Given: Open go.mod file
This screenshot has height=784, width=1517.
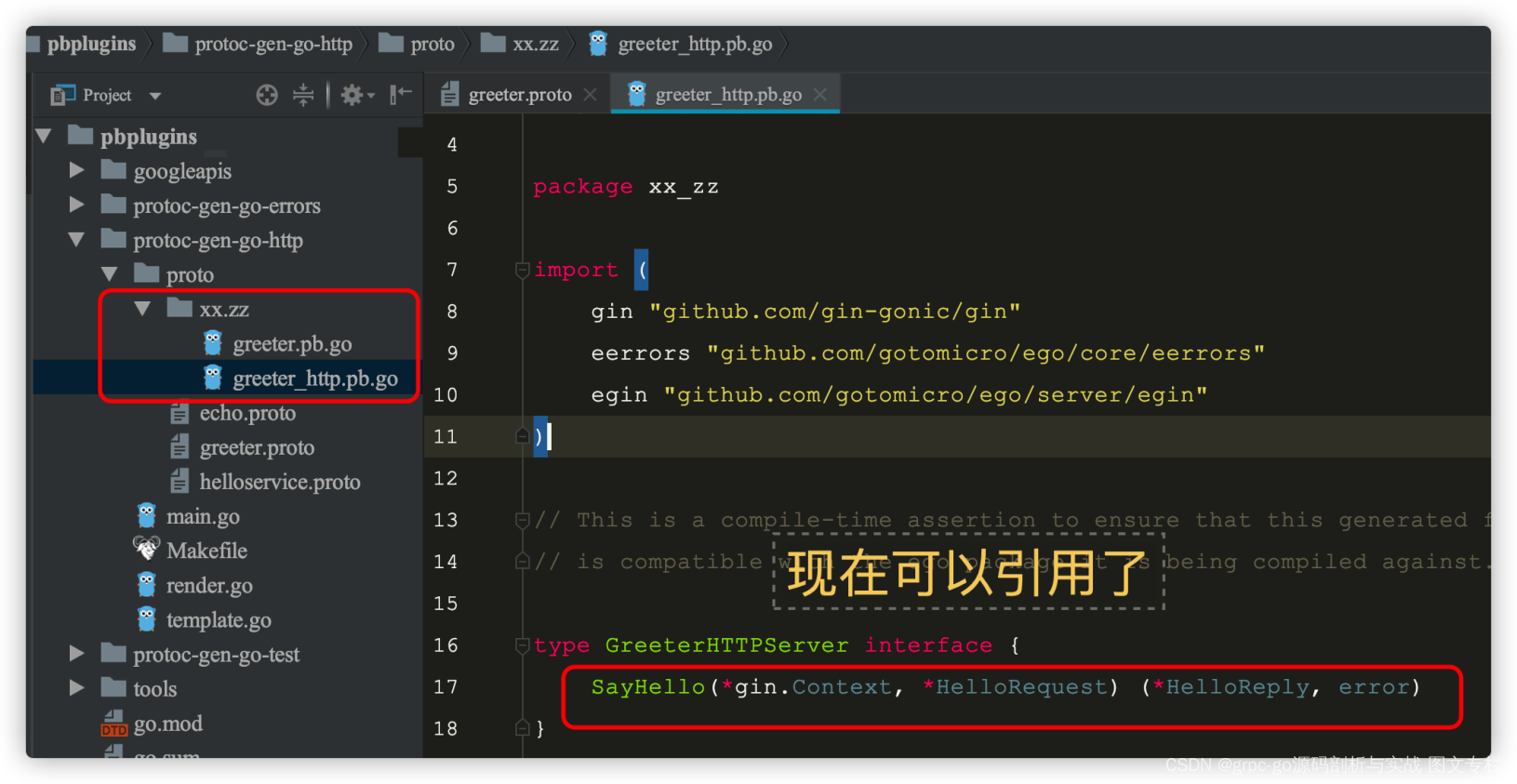Looking at the screenshot, I should click(x=167, y=724).
